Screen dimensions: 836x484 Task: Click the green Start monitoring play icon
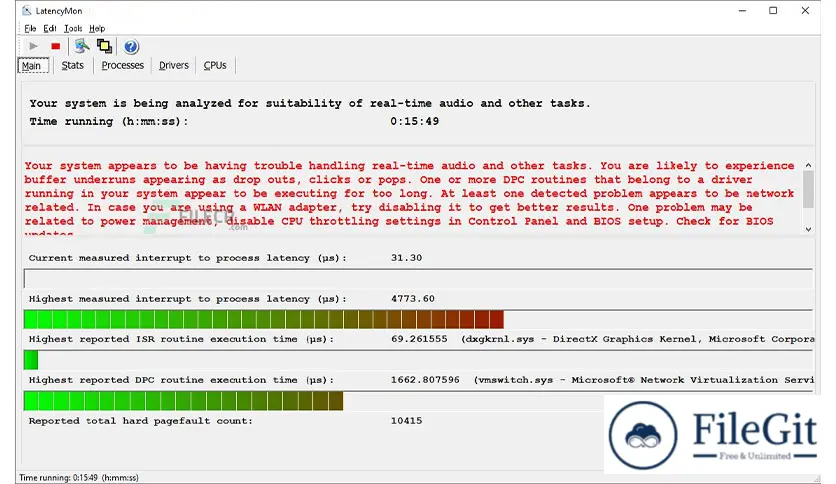(x=33, y=46)
